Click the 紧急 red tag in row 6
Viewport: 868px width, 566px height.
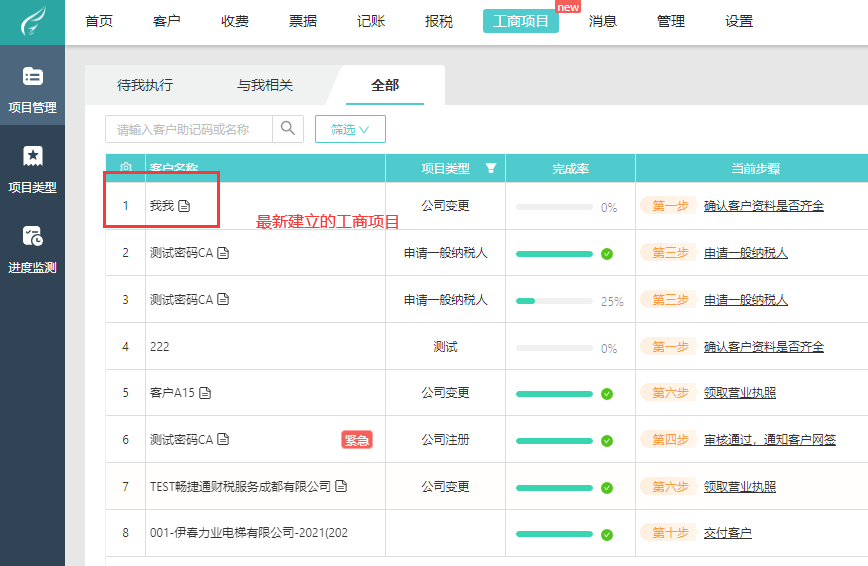tap(357, 440)
